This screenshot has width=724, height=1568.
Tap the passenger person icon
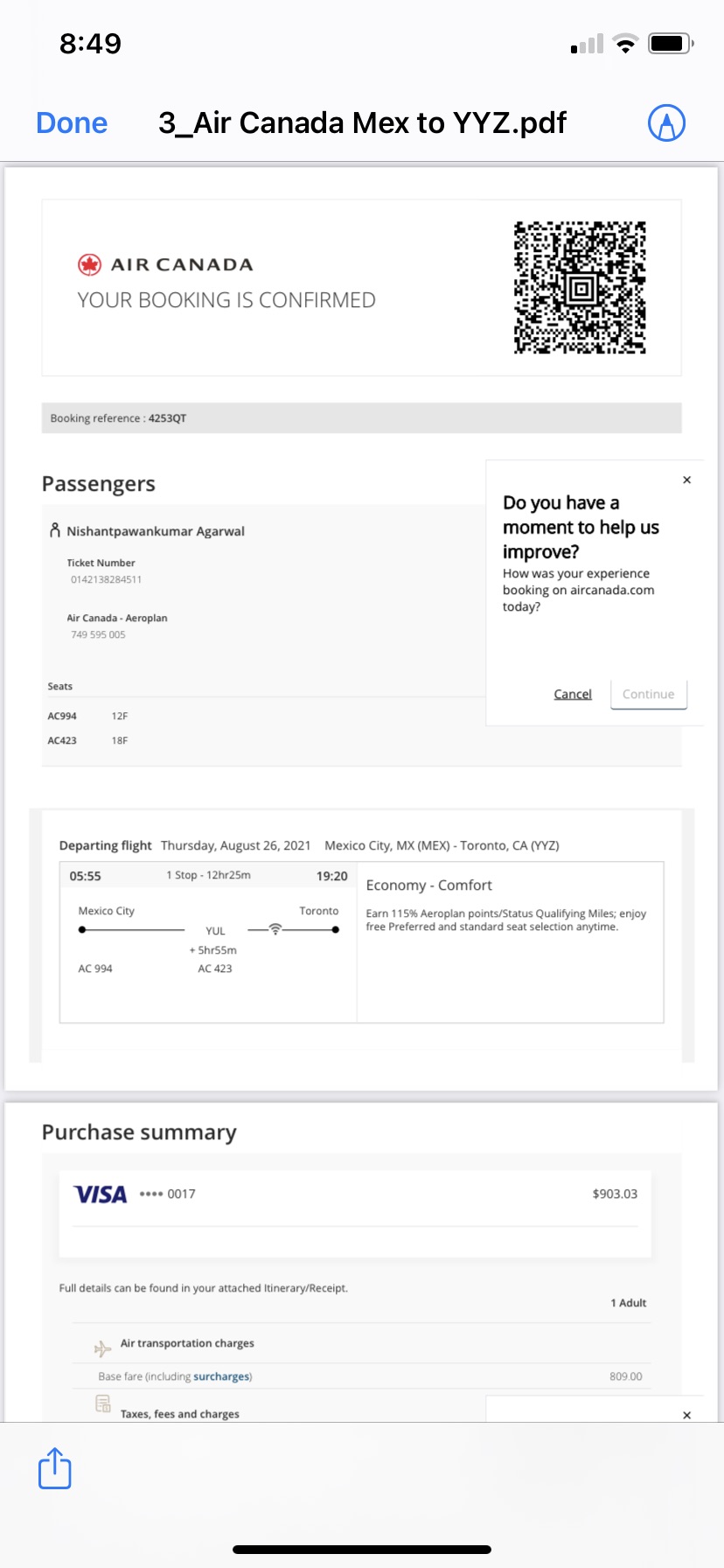click(x=55, y=530)
